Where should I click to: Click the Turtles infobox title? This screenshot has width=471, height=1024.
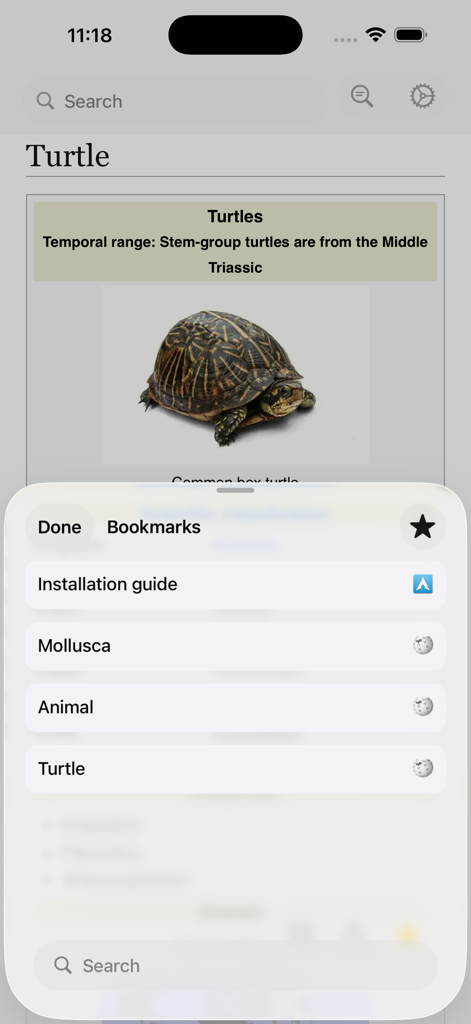click(235, 216)
